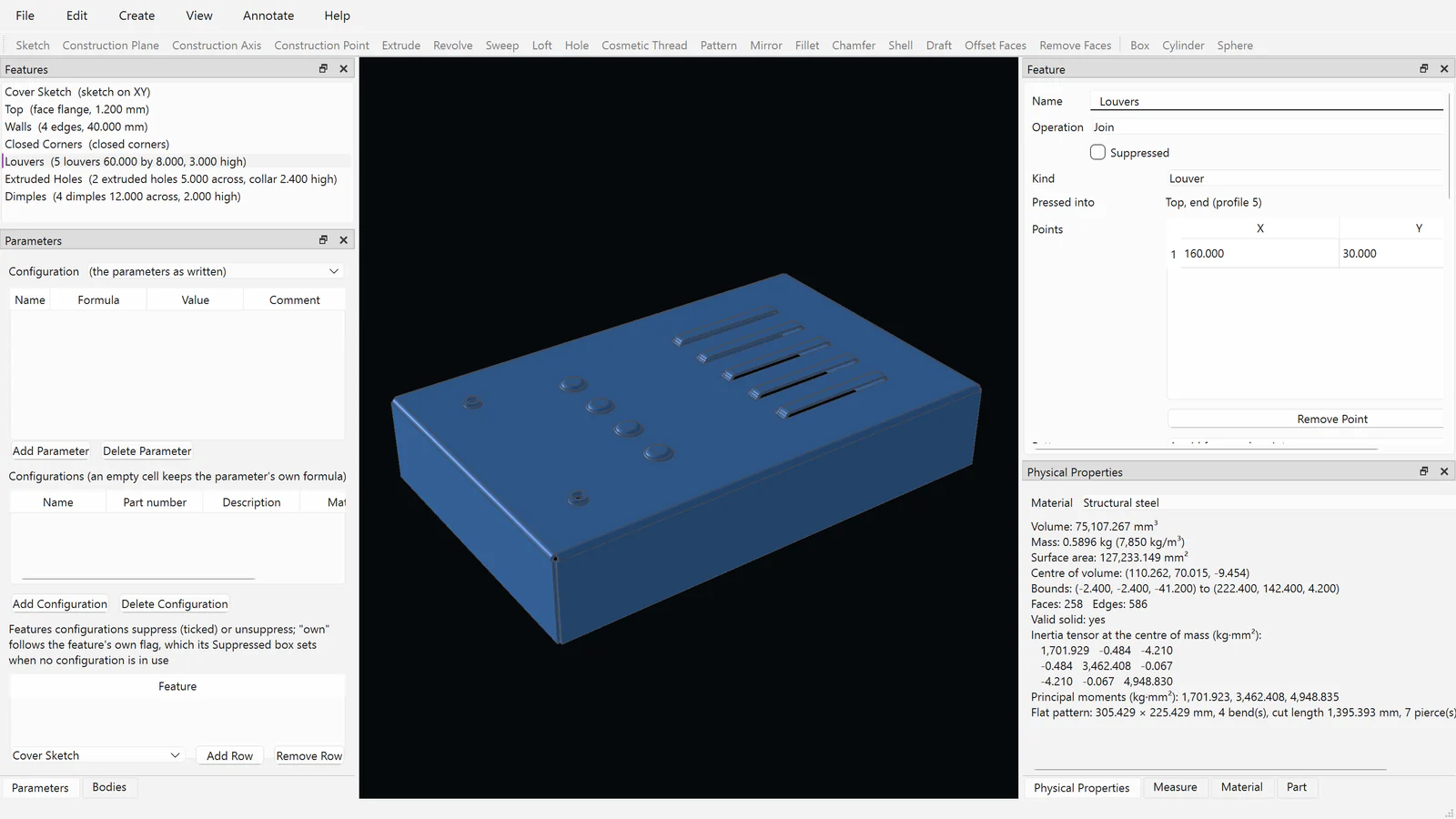Open the File menu
The width and height of the screenshot is (1456, 819).
pos(25,15)
